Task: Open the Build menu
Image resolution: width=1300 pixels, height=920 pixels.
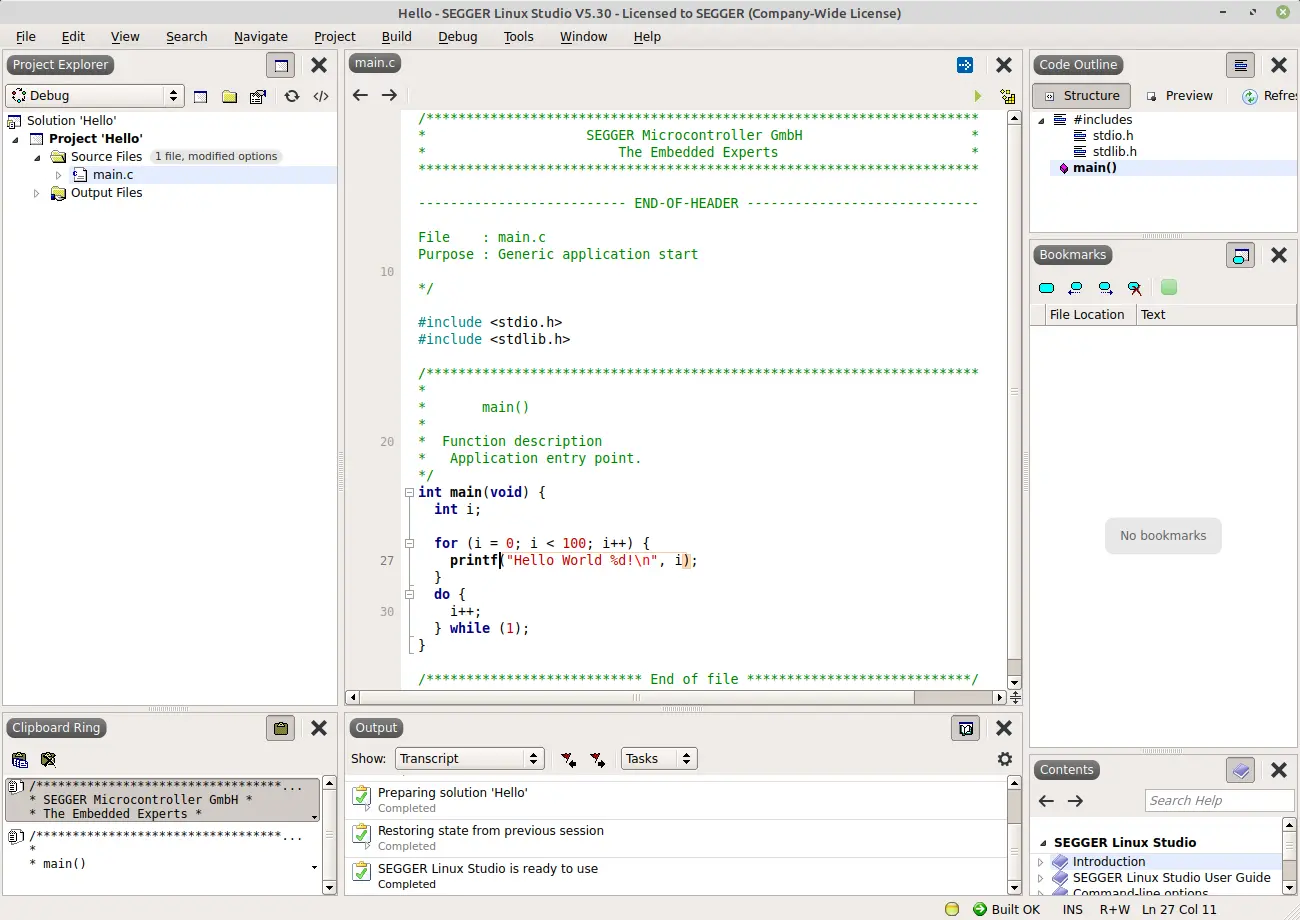Action: (x=396, y=37)
